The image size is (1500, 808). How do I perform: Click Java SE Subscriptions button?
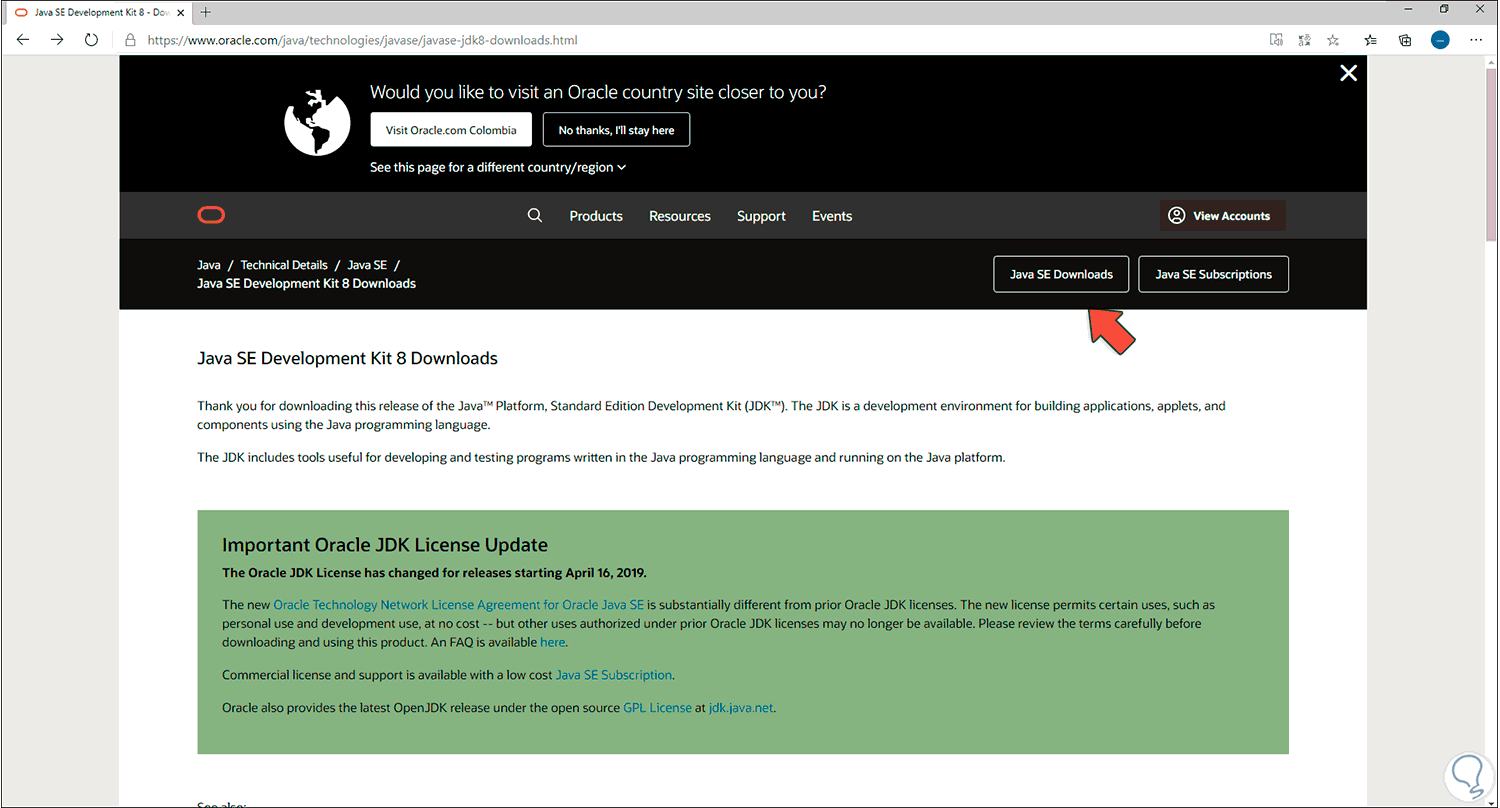(x=1213, y=274)
